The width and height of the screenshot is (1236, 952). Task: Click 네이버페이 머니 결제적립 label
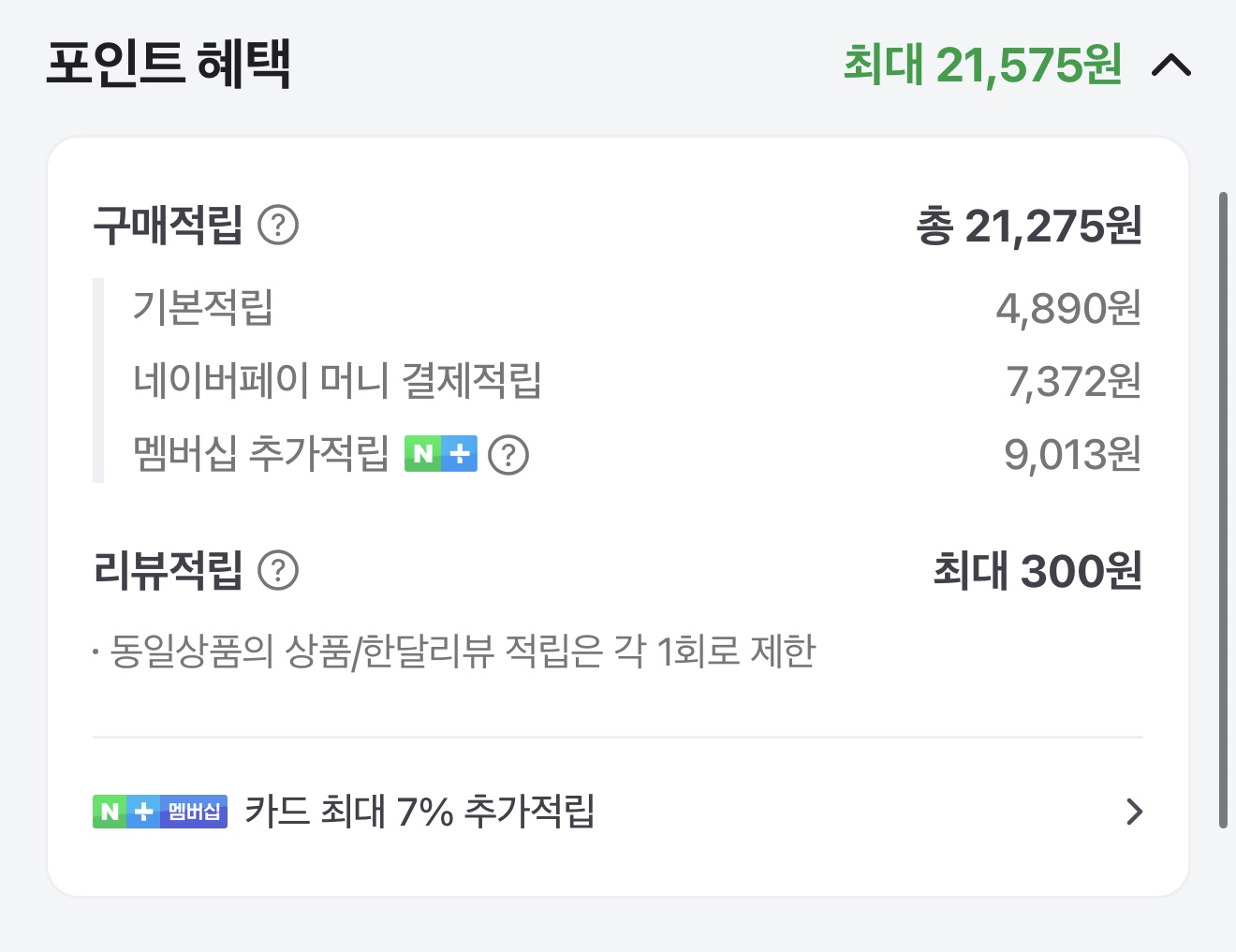pos(337,381)
